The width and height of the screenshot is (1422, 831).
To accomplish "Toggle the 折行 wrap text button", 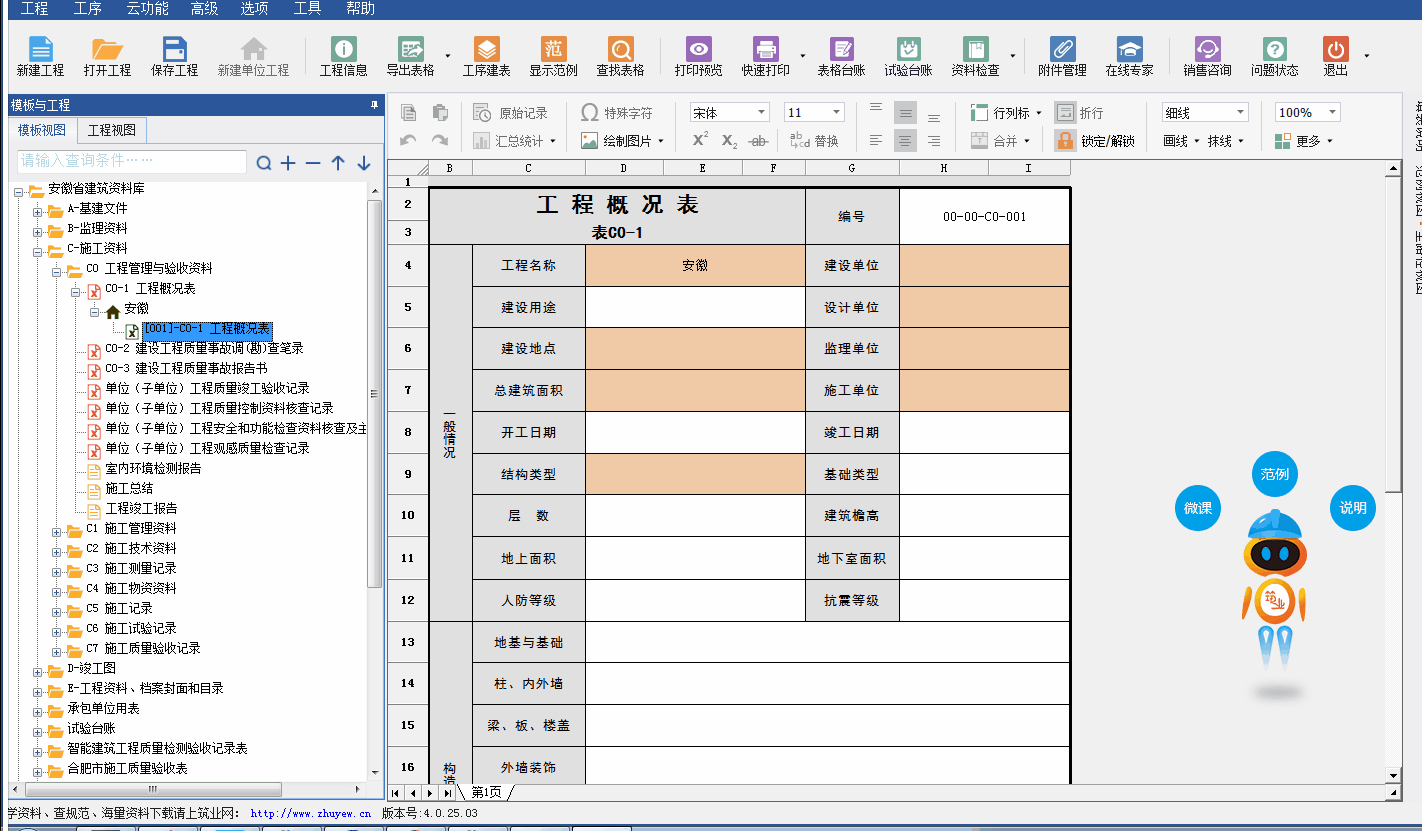I will [1079, 113].
